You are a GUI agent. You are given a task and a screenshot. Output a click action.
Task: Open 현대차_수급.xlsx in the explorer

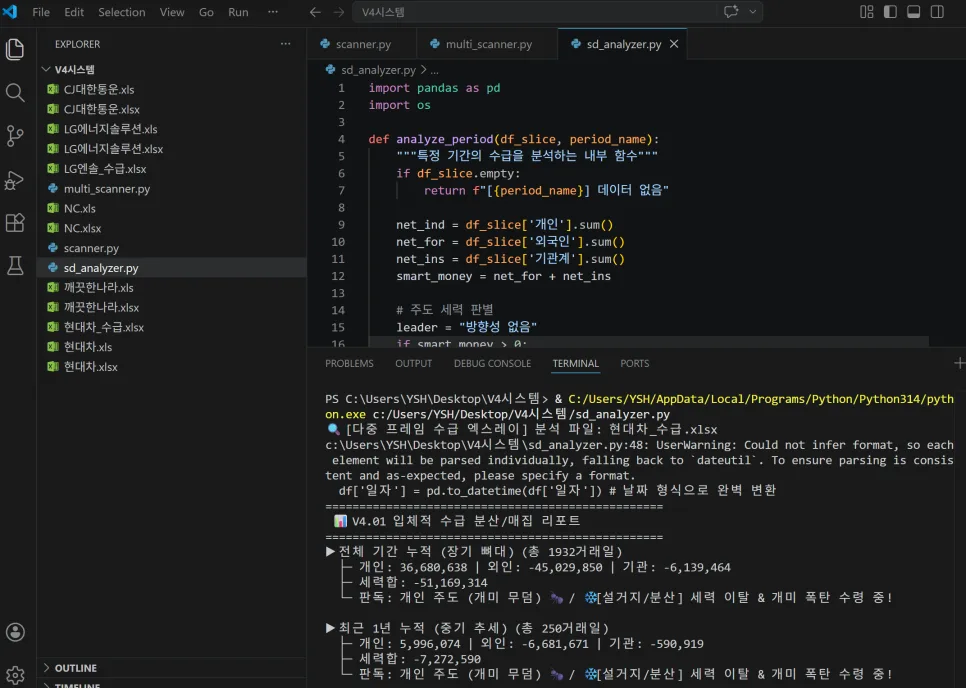[104, 327]
